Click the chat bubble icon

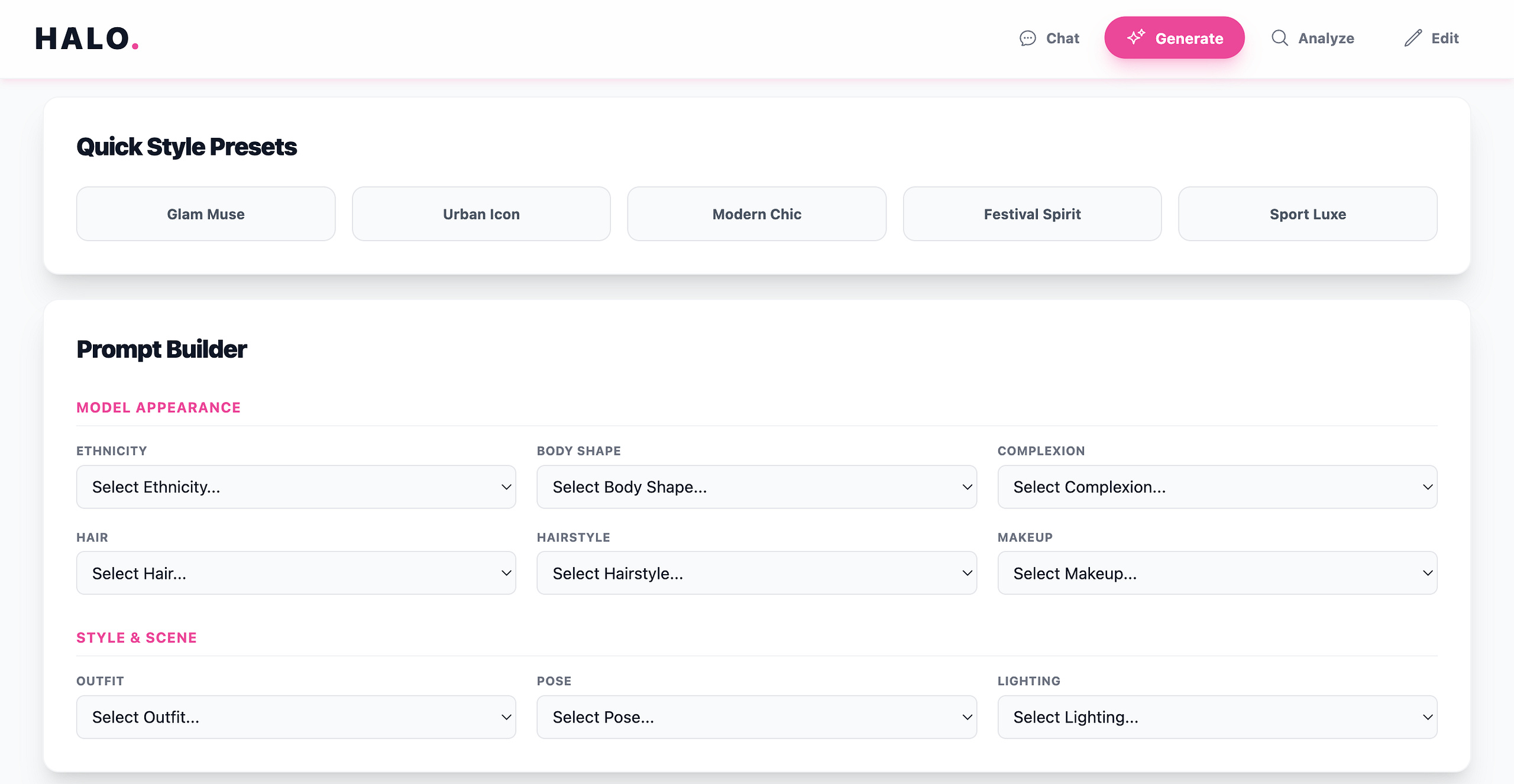1028,38
